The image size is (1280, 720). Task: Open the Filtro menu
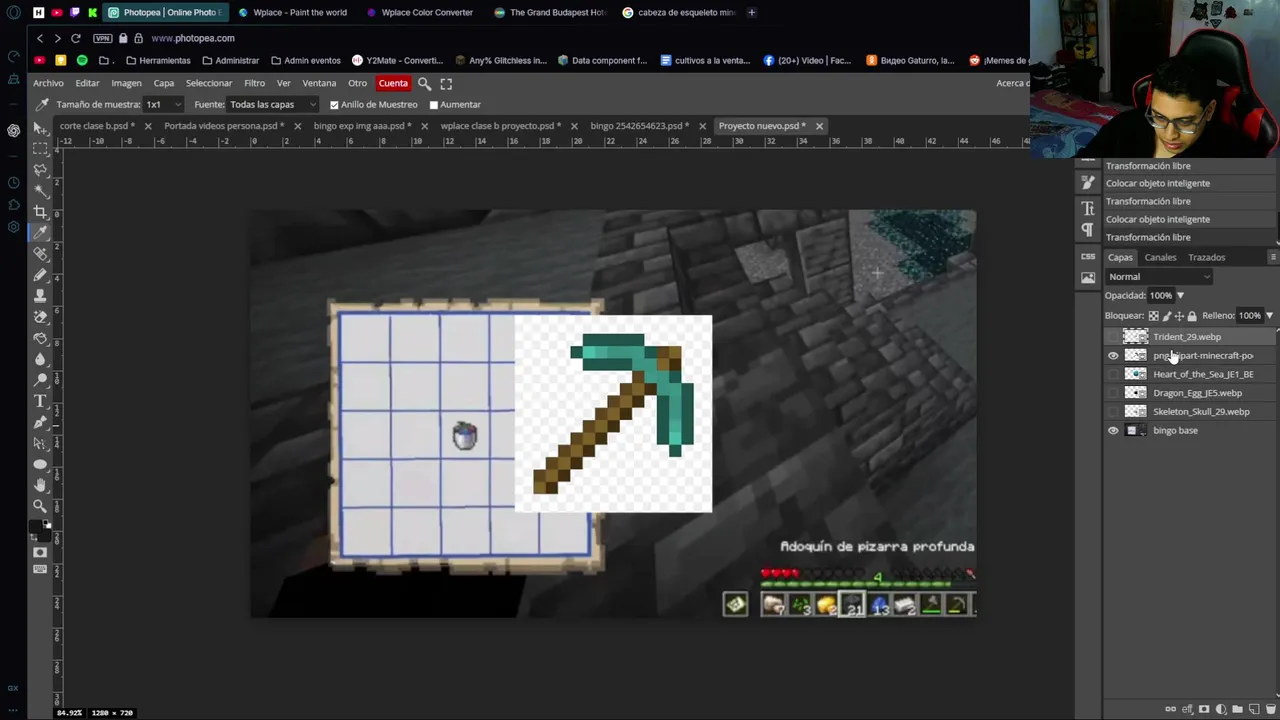pyautogui.click(x=255, y=84)
